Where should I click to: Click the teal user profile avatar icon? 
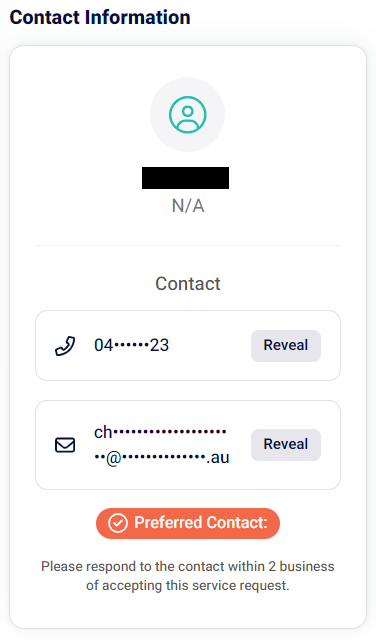pyautogui.click(x=188, y=114)
